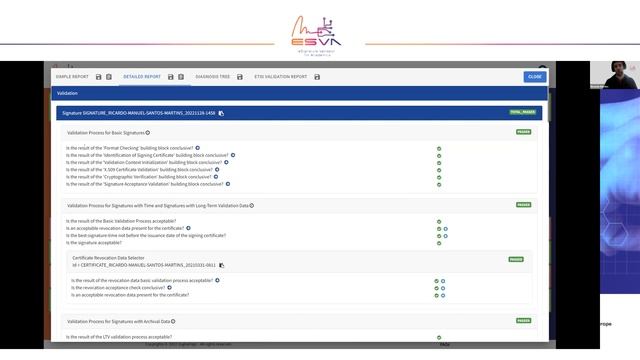This screenshot has width=640, height=360.
Task: Click PASSED badge of Long-Term Validation Data section
Action: 523,205
